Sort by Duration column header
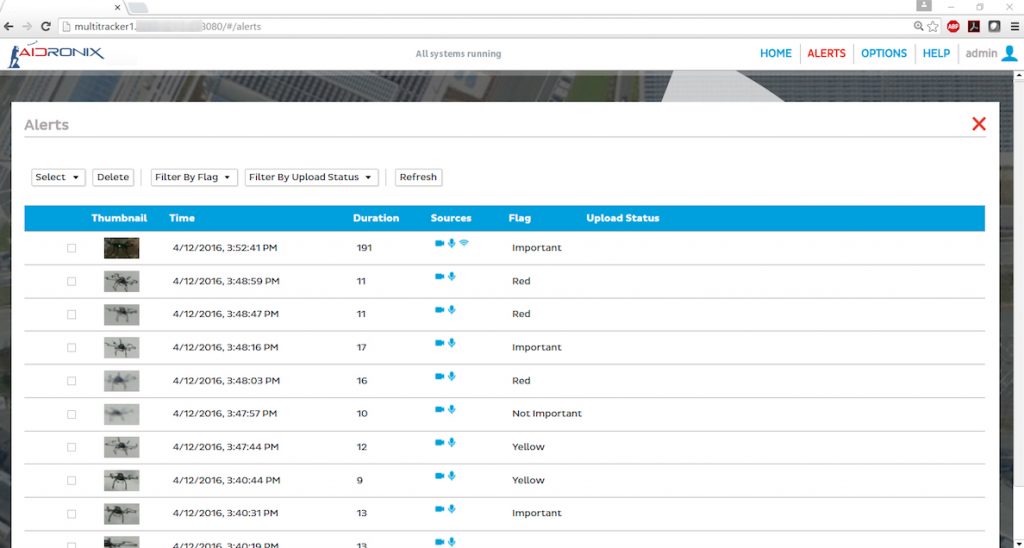Viewport: 1024px width, 548px height. 376,218
